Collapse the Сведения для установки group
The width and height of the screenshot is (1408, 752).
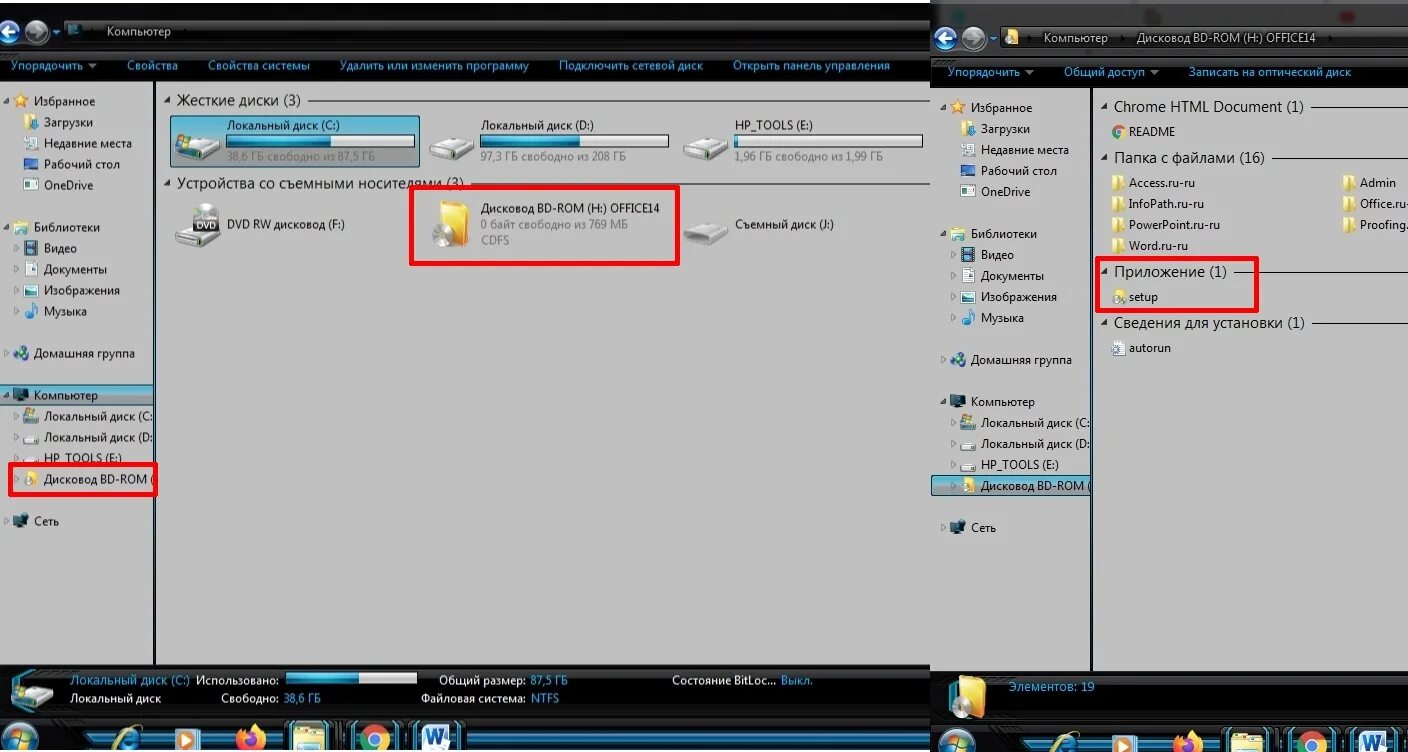click(1104, 323)
